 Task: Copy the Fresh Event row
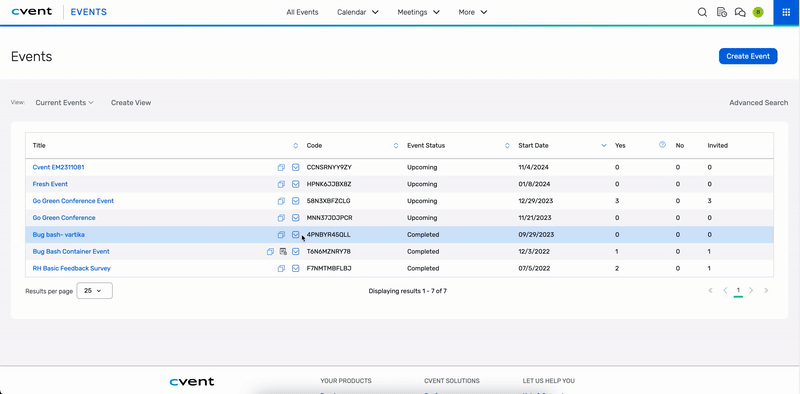281,184
